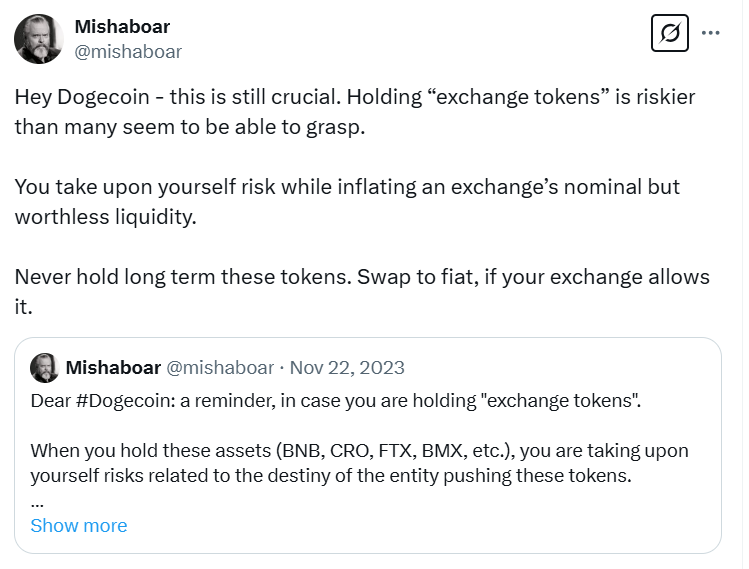Visit the @mishaboar handle under top name
Screen dimensions: 749x569
(128, 52)
